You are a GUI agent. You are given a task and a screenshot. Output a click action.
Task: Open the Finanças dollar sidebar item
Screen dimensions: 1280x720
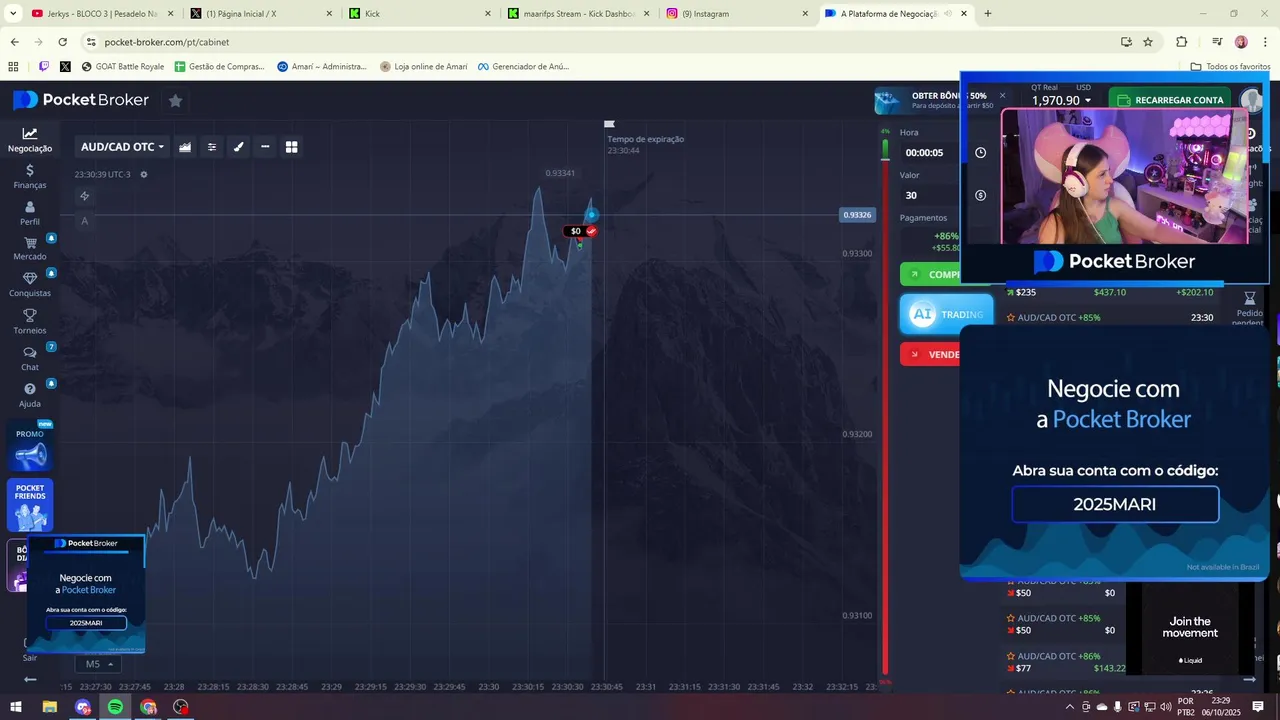(x=30, y=177)
